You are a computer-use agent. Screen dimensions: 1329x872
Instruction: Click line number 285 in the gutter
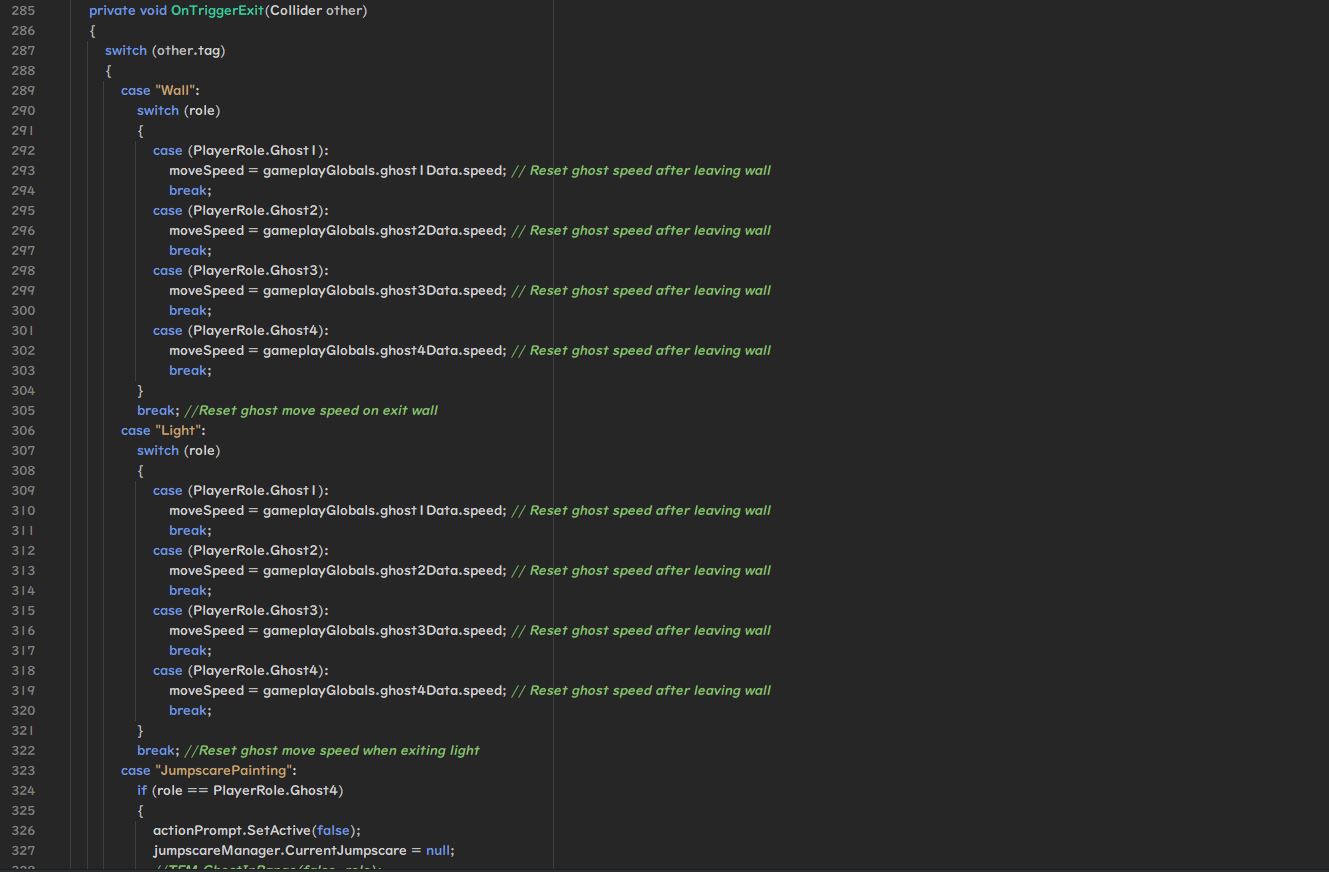pos(23,11)
